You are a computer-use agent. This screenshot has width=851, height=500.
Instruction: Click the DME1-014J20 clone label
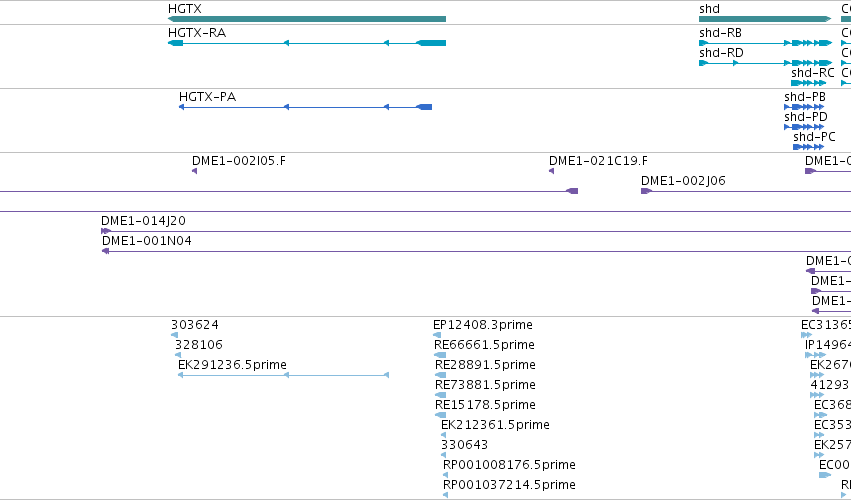[143, 221]
